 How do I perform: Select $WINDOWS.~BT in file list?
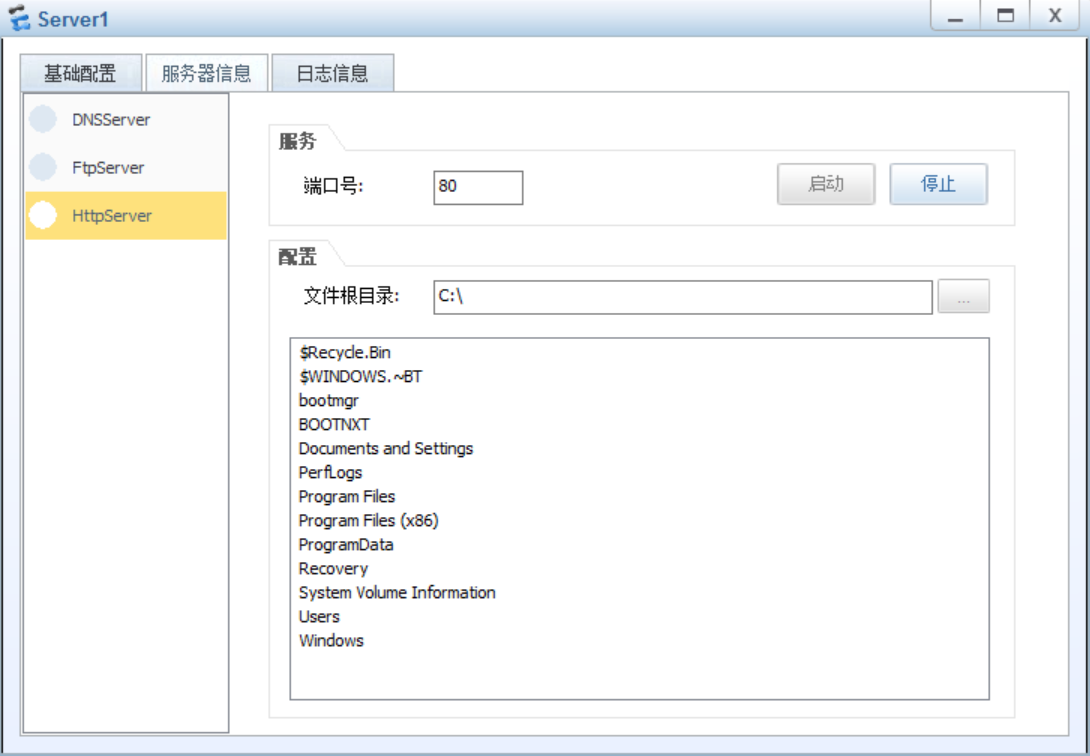click(360, 377)
